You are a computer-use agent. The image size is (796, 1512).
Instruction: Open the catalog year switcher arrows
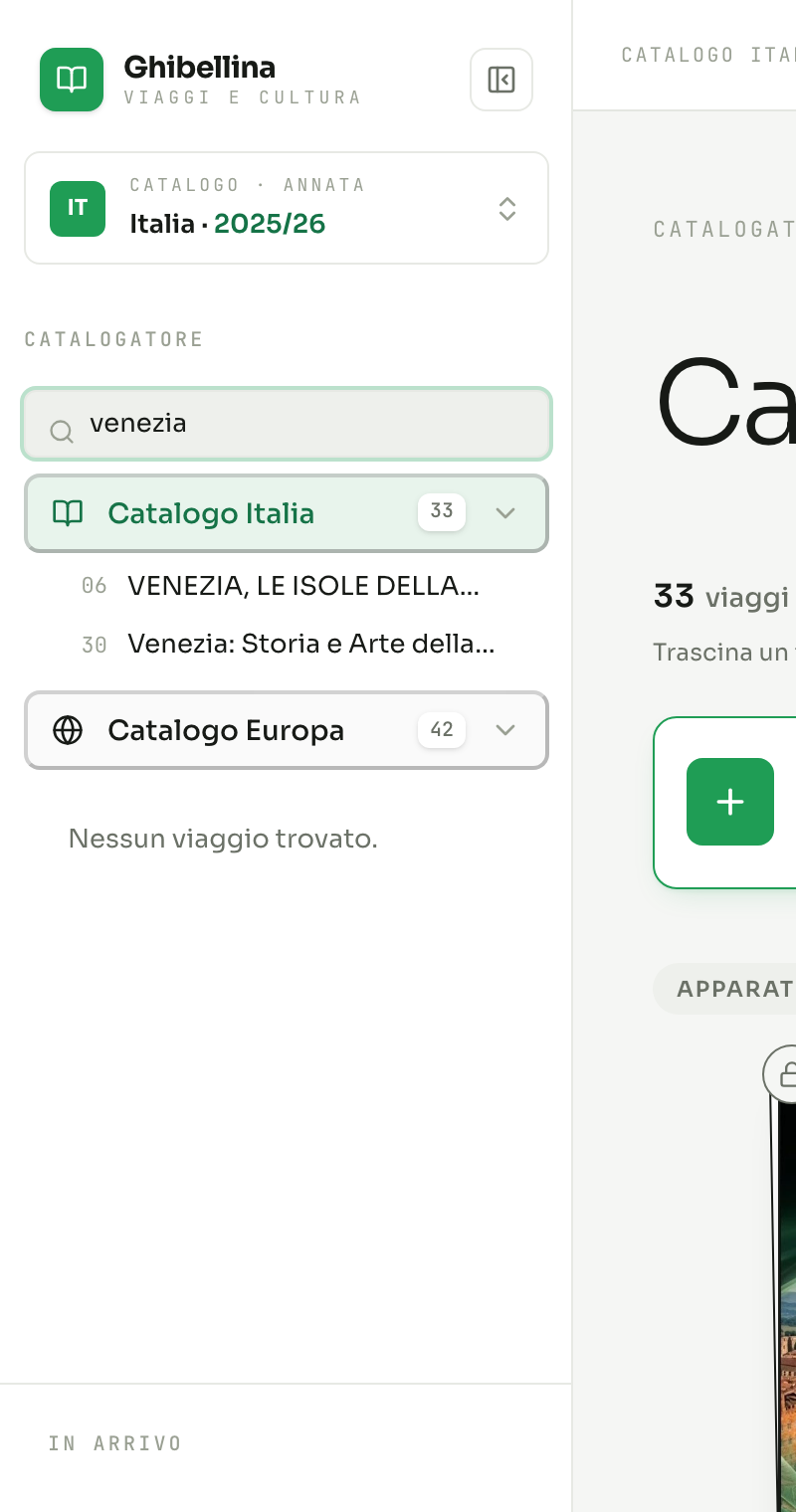click(507, 209)
